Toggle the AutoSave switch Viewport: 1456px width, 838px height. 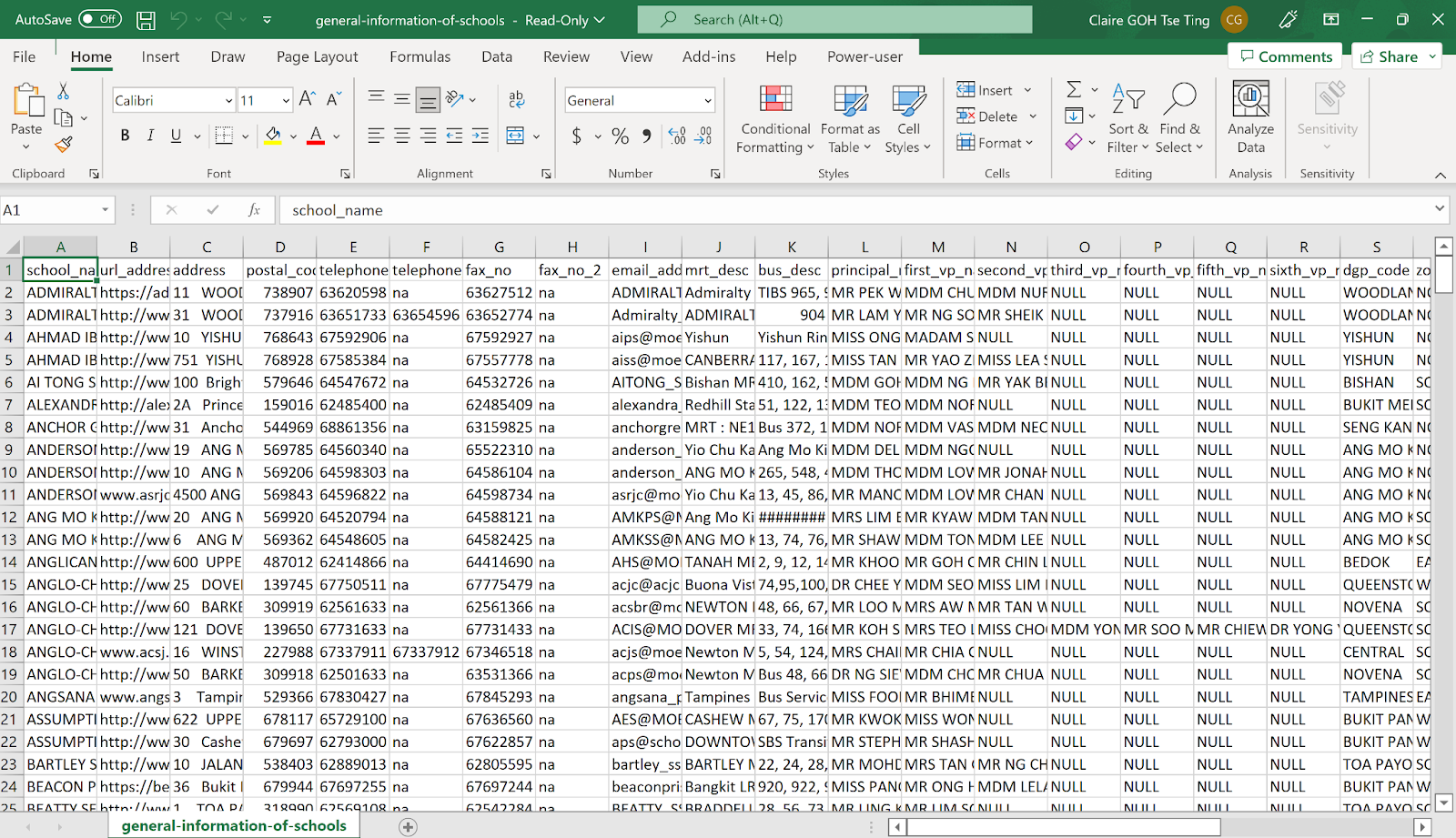click(99, 19)
